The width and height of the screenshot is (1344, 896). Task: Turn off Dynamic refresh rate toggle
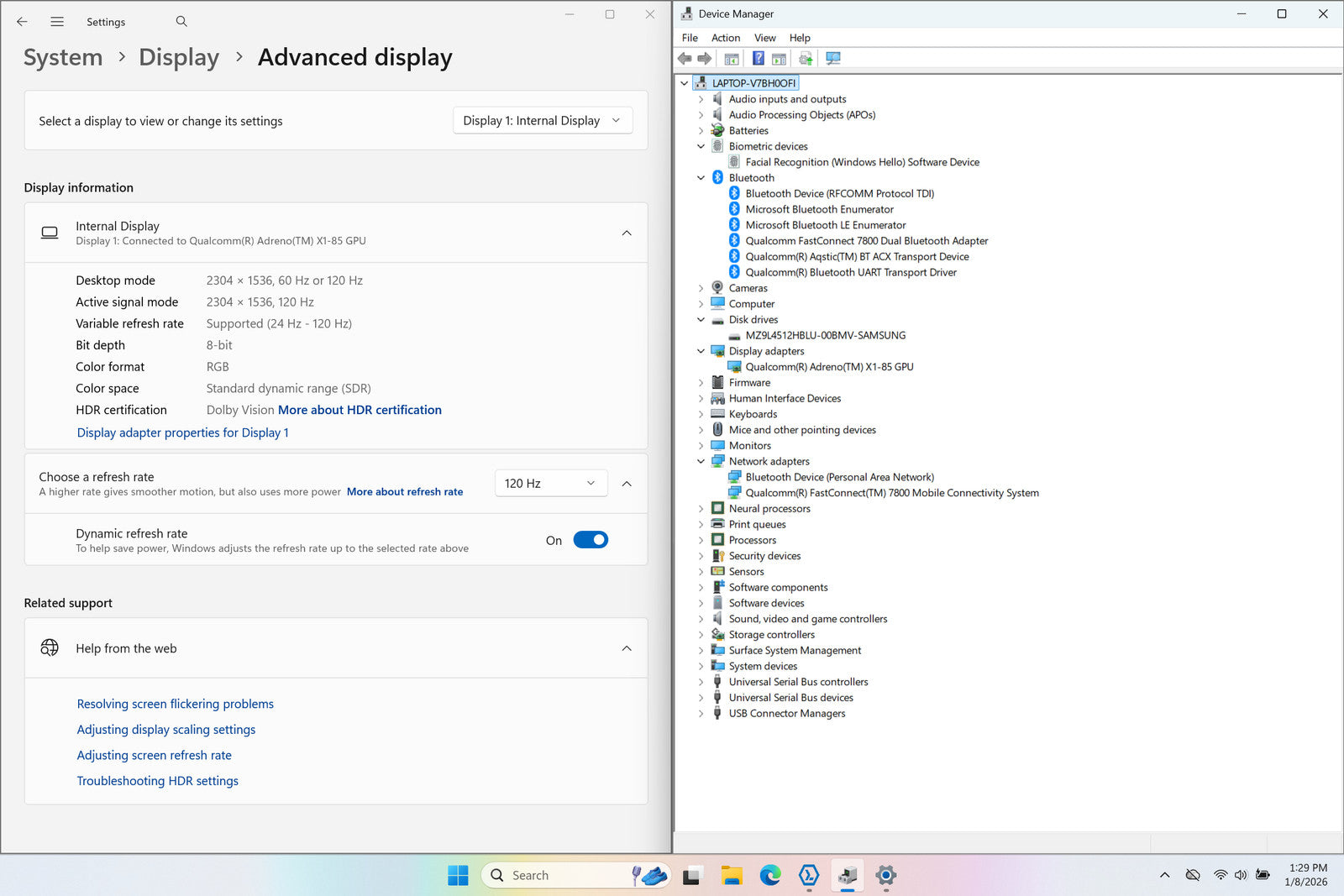591,540
